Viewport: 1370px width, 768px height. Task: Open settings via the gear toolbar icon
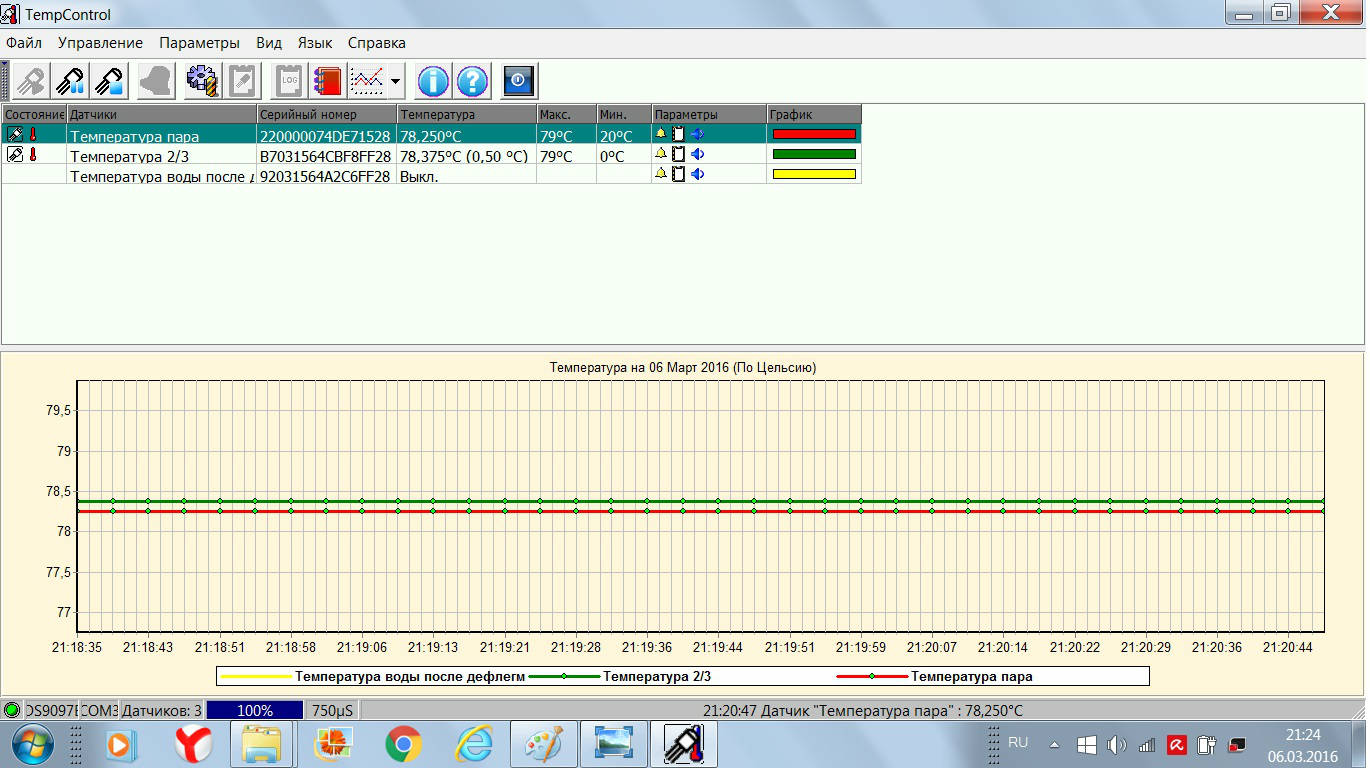point(202,80)
